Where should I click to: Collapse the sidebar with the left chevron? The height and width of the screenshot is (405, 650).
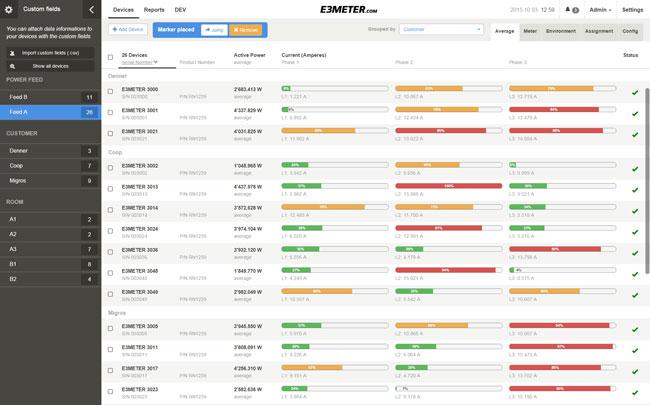[x=92, y=9]
